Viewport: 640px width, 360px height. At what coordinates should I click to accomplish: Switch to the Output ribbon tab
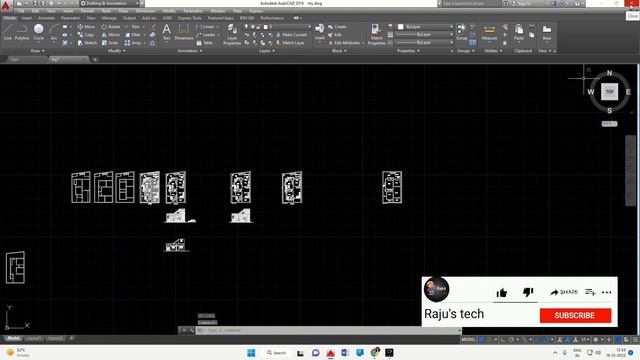pyautogui.click(x=129, y=18)
